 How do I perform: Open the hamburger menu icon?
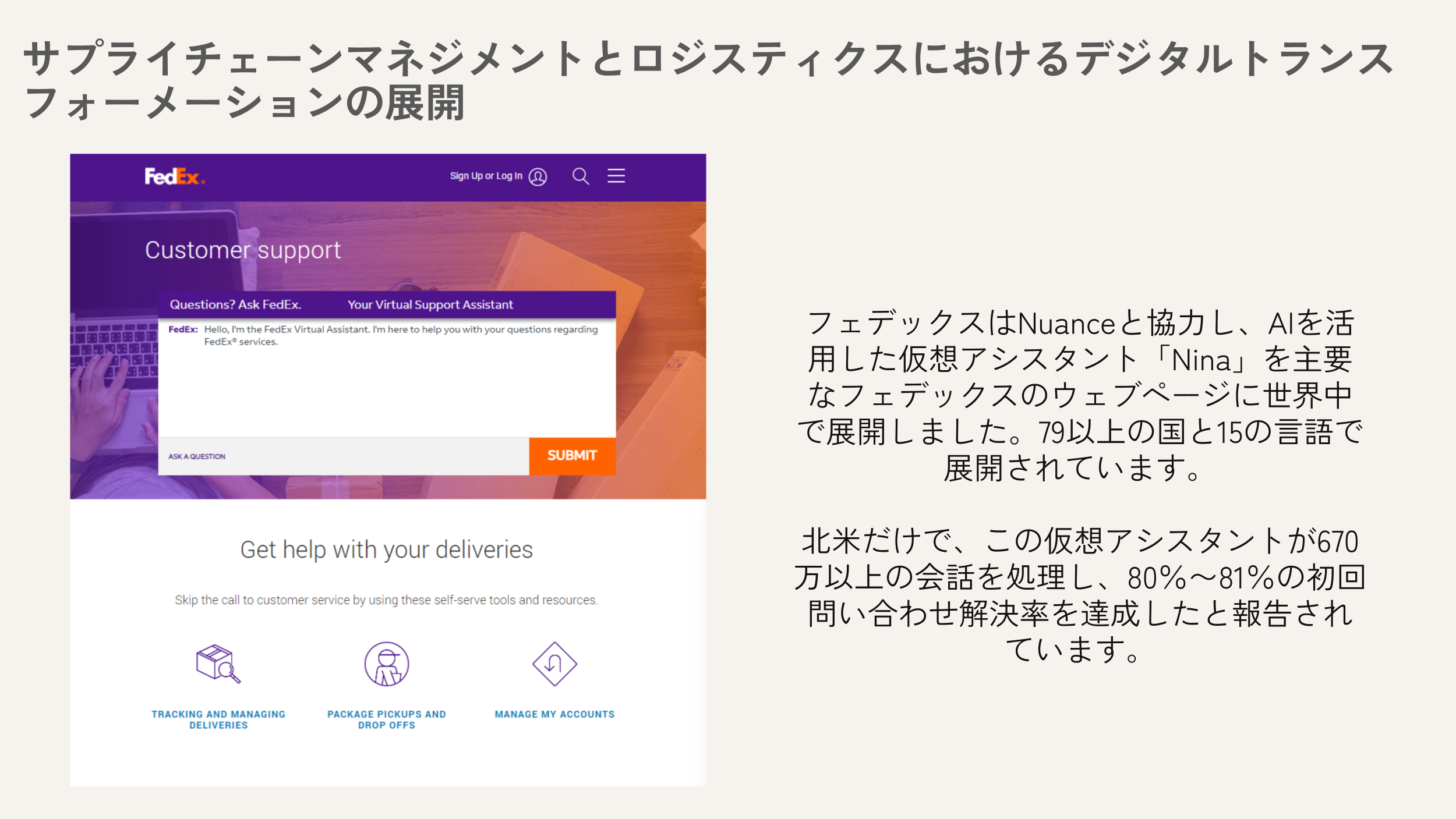[616, 176]
